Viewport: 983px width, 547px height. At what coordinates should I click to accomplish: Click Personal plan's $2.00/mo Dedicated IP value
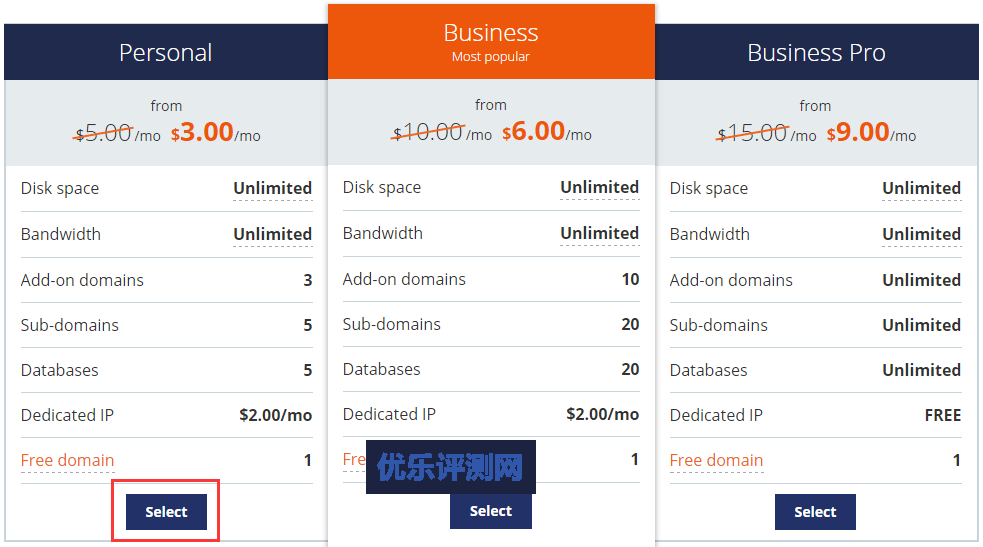(275, 415)
